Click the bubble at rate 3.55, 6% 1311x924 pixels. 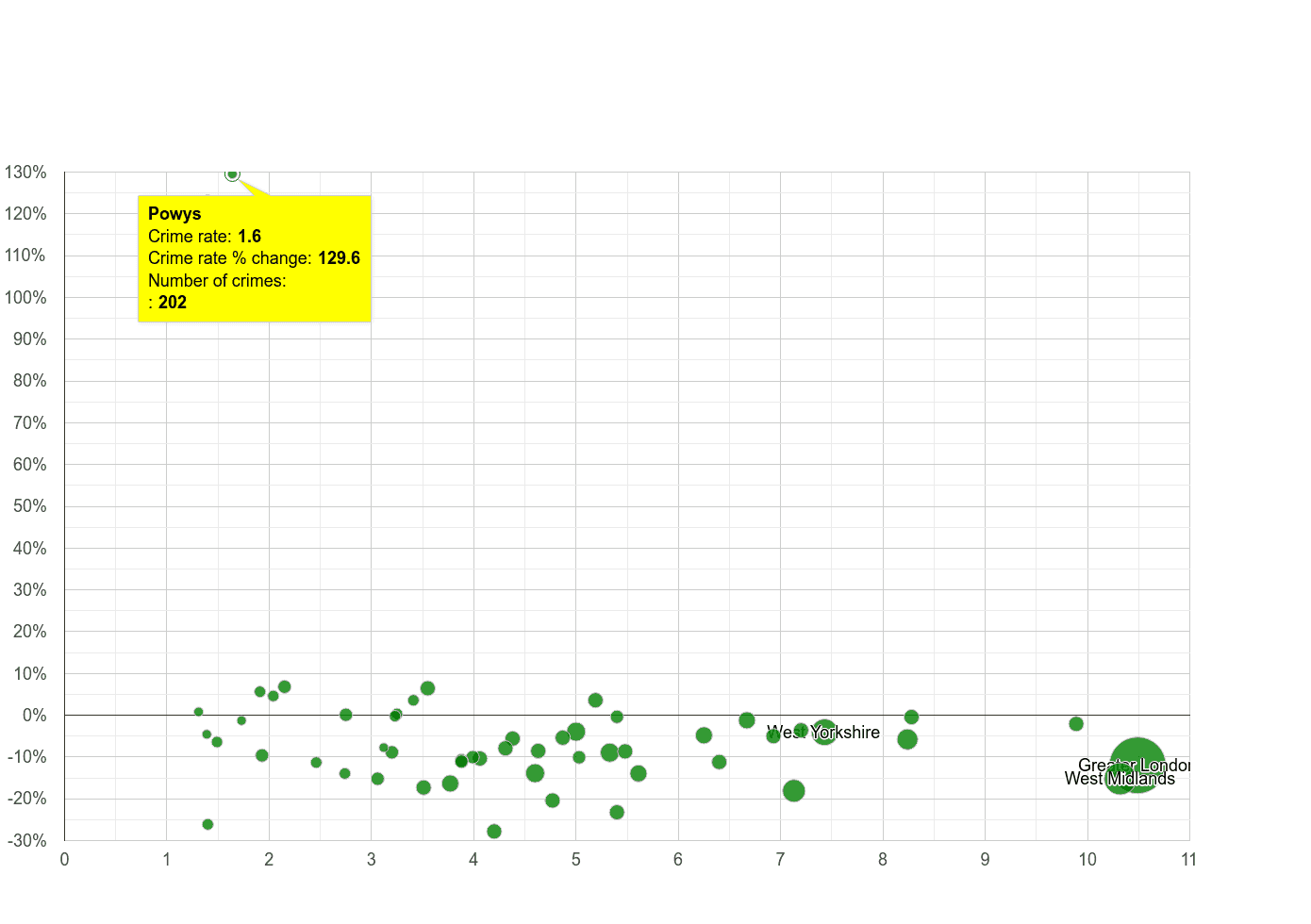pyautogui.click(x=427, y=688)
